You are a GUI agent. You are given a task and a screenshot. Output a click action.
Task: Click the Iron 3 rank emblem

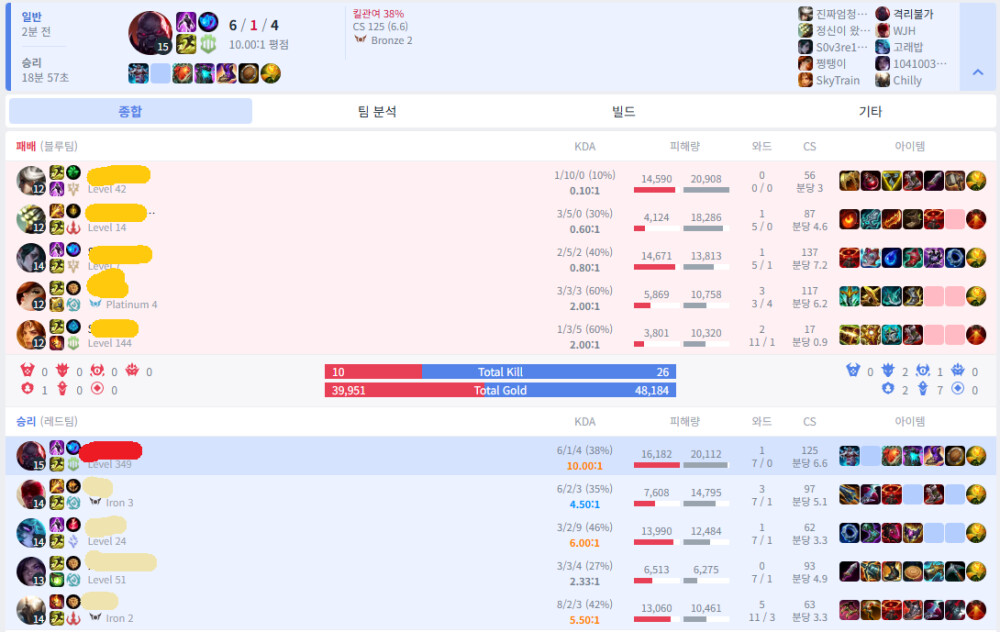pos(95,503)
